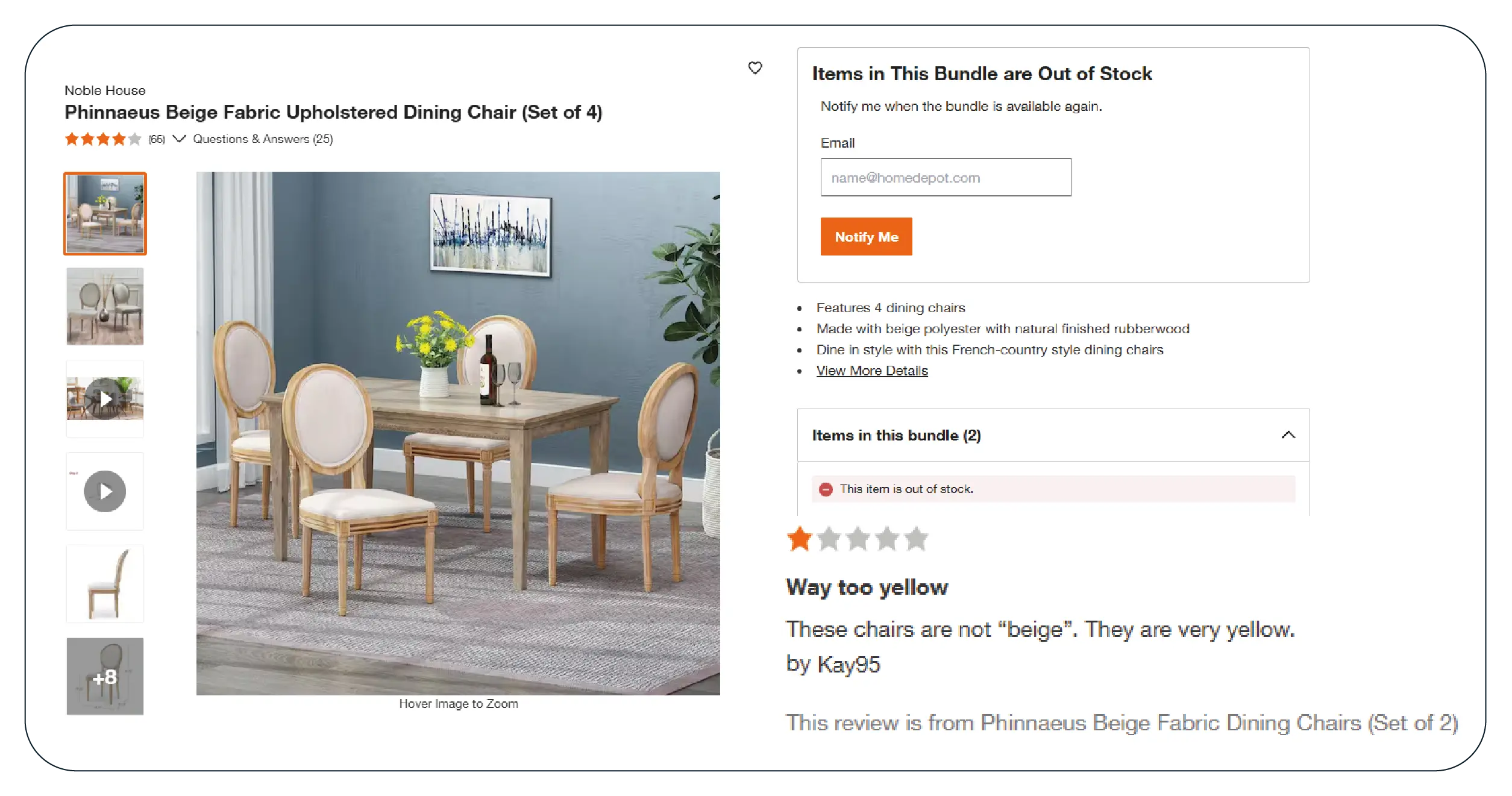Open the +8 more images thumbnail
The width and height of the screenshot is (1512, 796).
coord(105,676)
